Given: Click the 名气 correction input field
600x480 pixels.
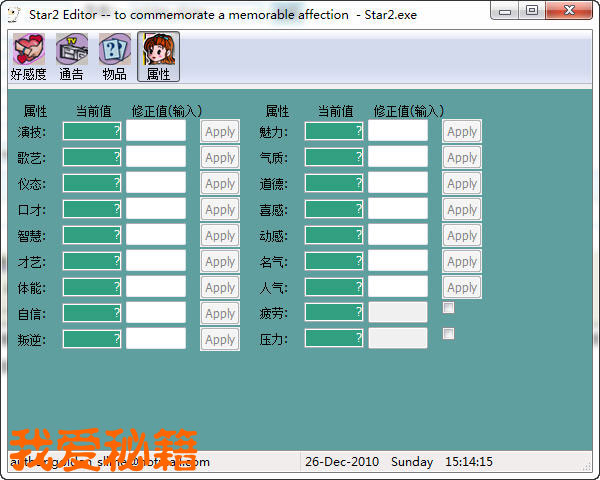Looking at the screenshot, I should pos(398,261).
